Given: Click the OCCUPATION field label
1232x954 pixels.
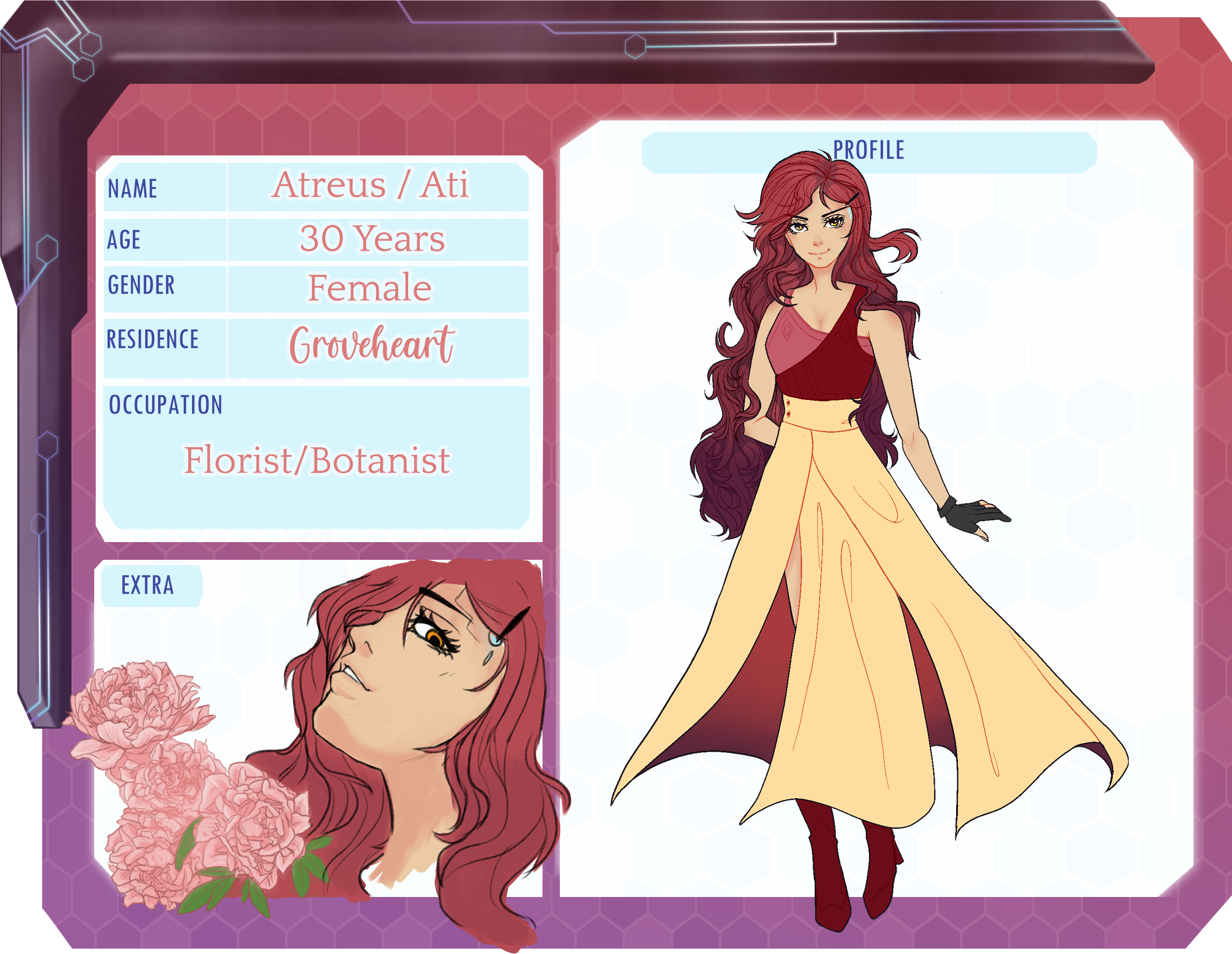Looking at the screenshot, I should coord(166,405).
